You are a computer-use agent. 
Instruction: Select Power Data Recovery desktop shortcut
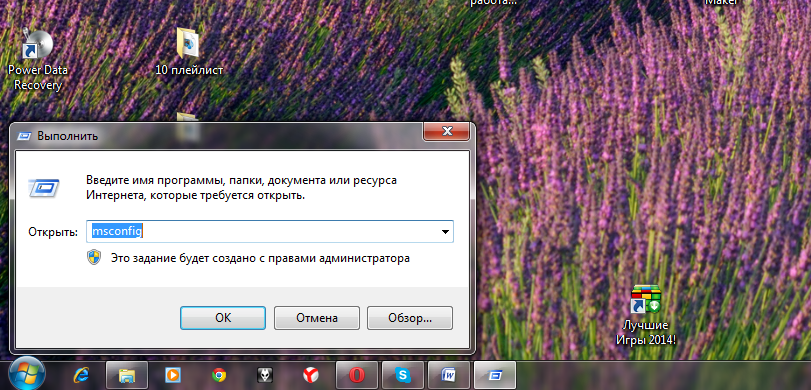point(37,59)
